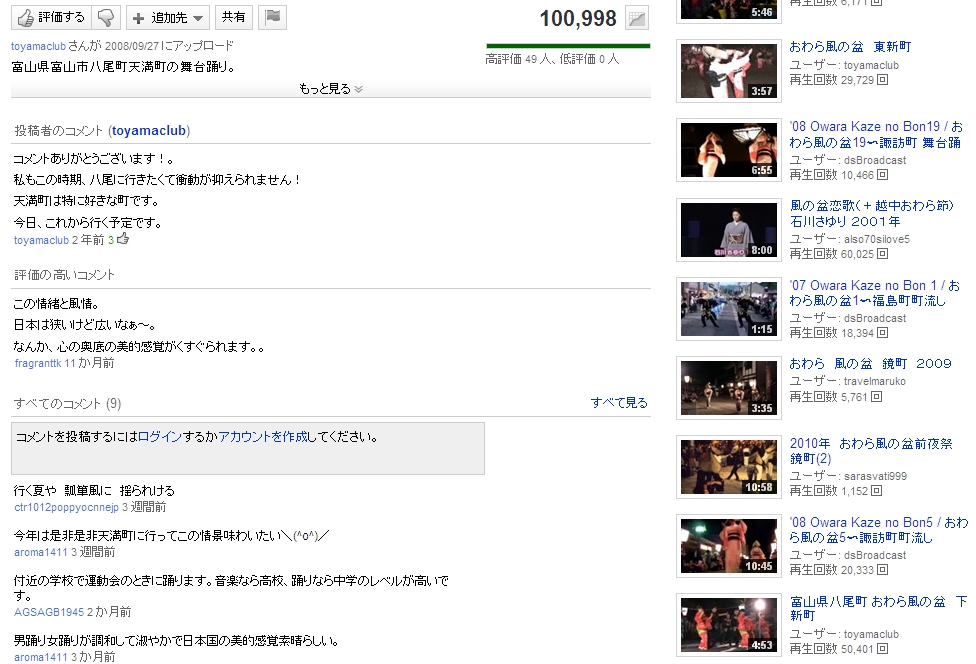Viewport: 976px width, 664px height.
Task: Open commenter fragranttk's profile
Action: (x=38, y=363)
